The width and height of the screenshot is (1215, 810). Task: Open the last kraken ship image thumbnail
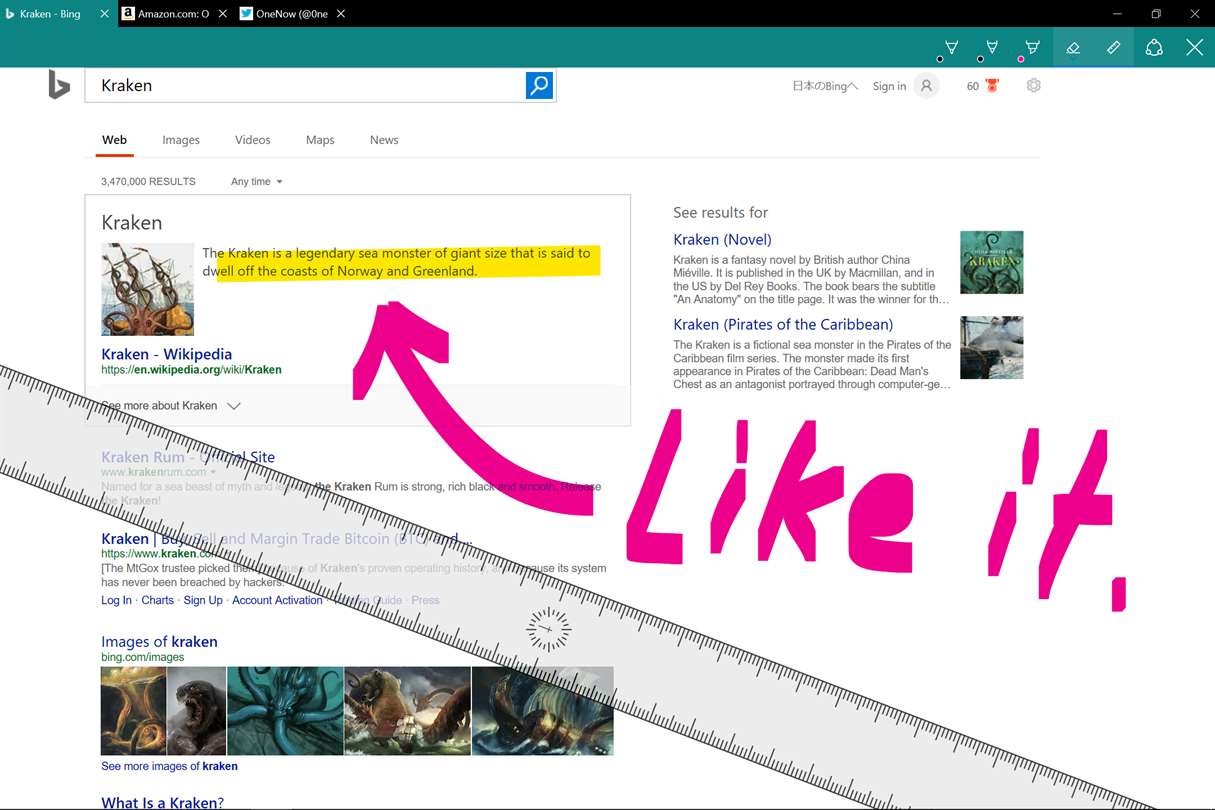[542, 711]
